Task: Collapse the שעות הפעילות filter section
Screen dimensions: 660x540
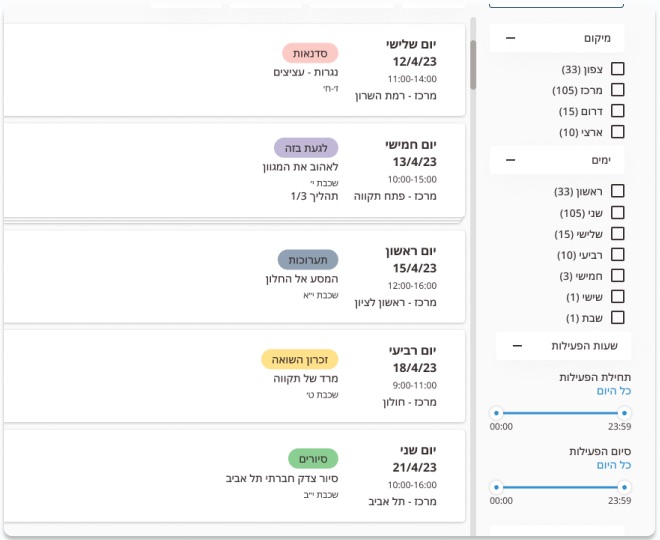Action: 517,346
